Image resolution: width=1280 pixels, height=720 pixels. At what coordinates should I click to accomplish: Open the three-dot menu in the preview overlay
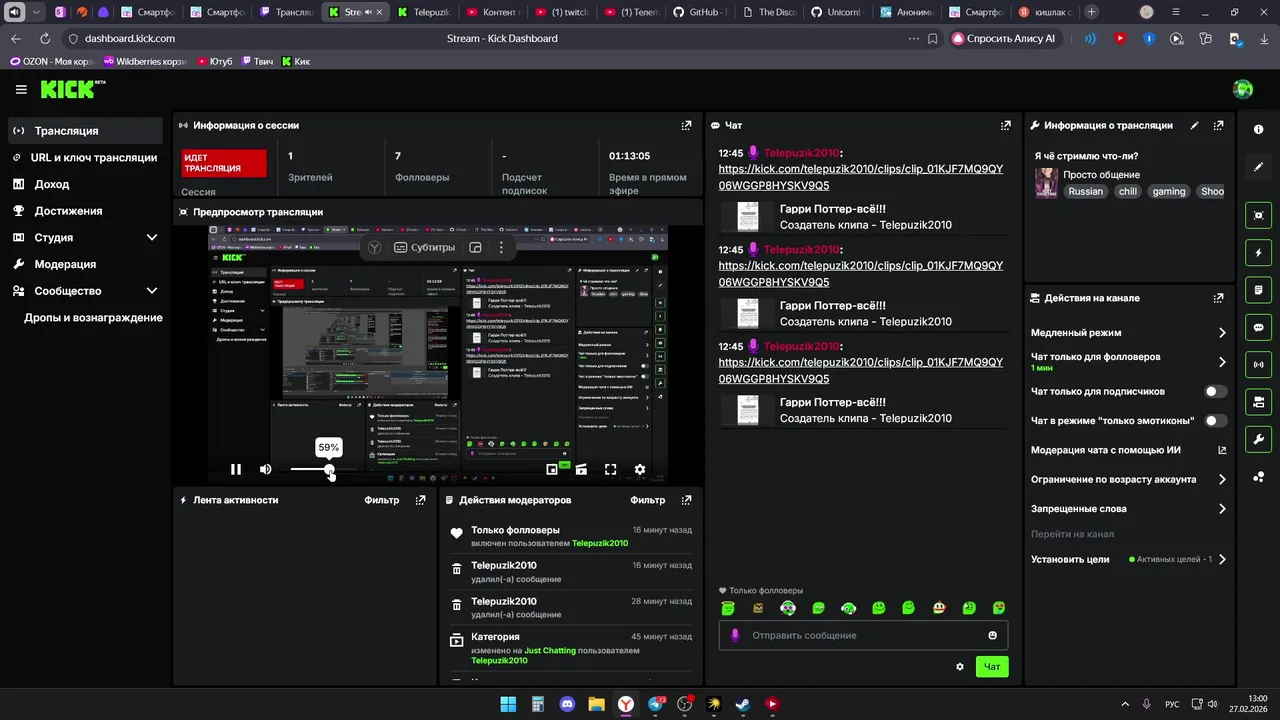coord(501,247)
